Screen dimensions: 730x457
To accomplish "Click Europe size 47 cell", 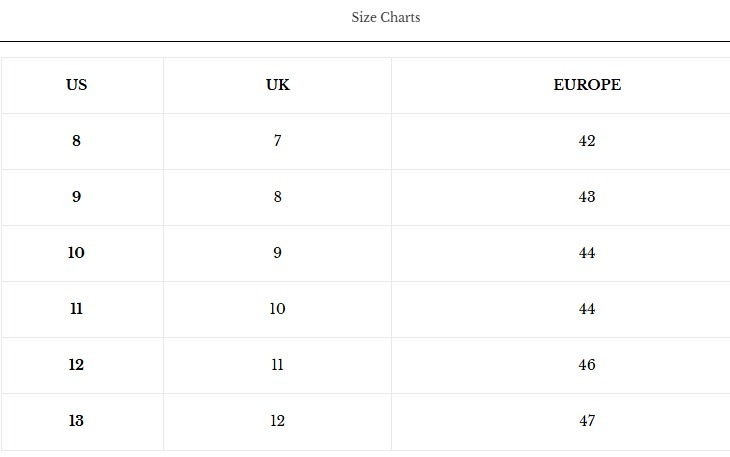I will click(x=587, y=421).
